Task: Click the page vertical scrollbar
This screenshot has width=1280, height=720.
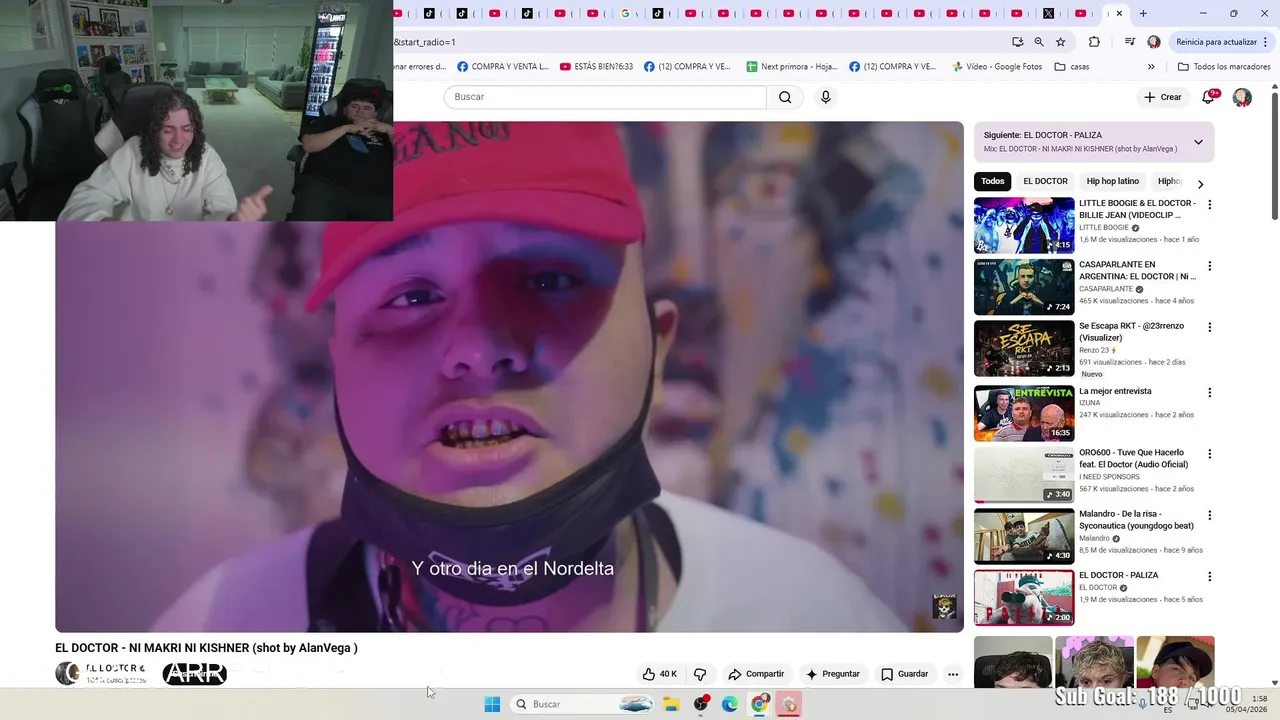Action: (x=1274, y=155)
